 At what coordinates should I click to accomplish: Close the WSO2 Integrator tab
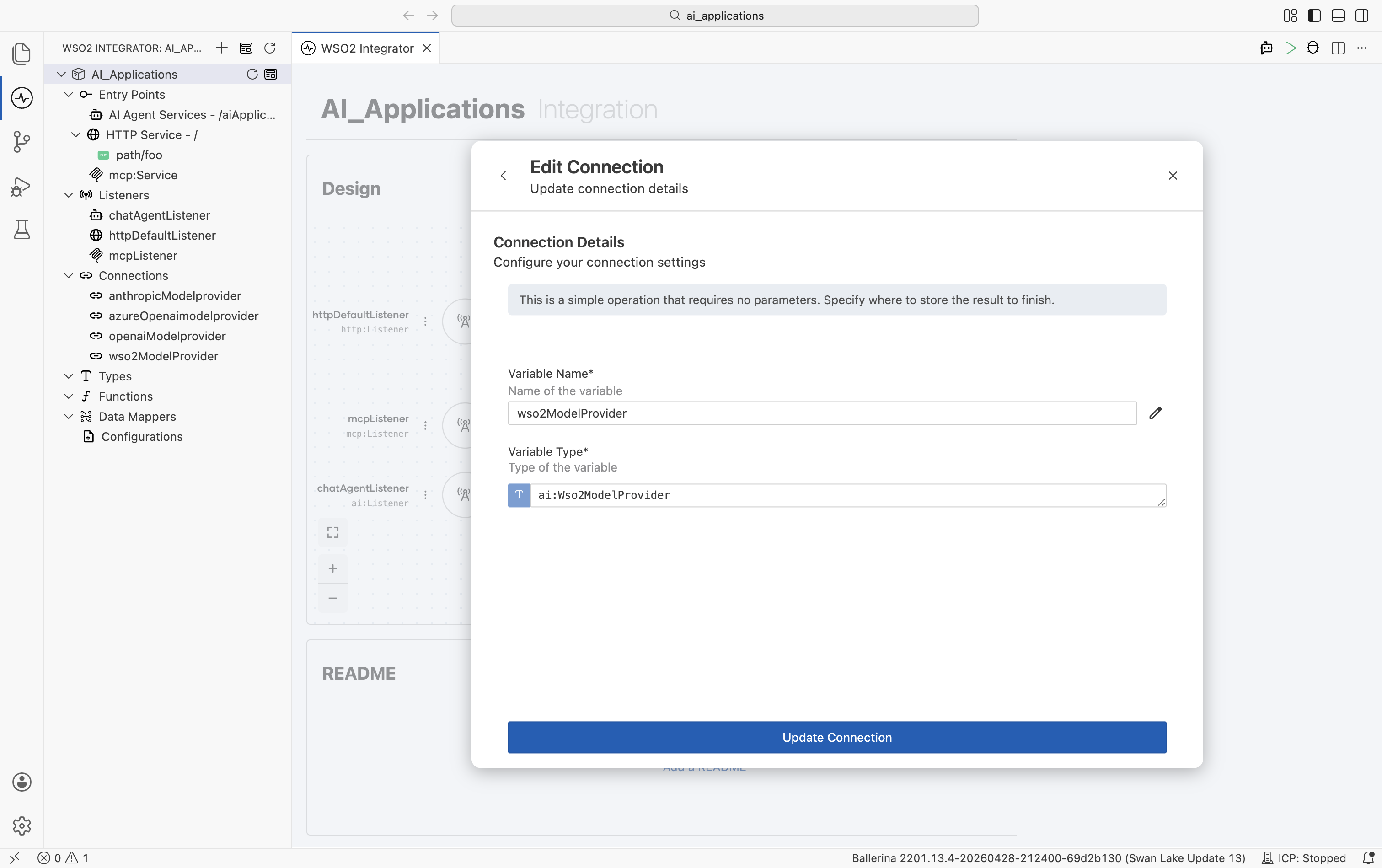[x=427, y=48]
